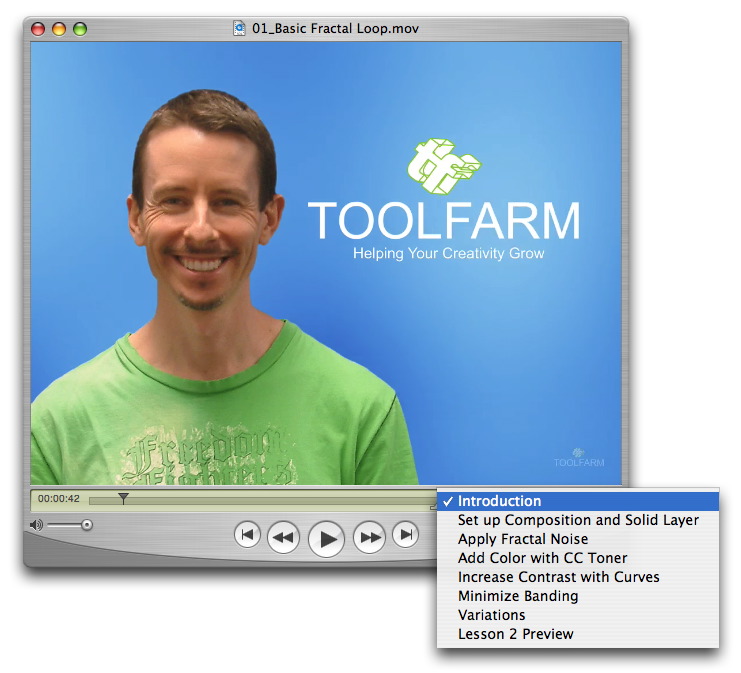Select Lesson 2 Preview chapter

[x=516, y=634]
